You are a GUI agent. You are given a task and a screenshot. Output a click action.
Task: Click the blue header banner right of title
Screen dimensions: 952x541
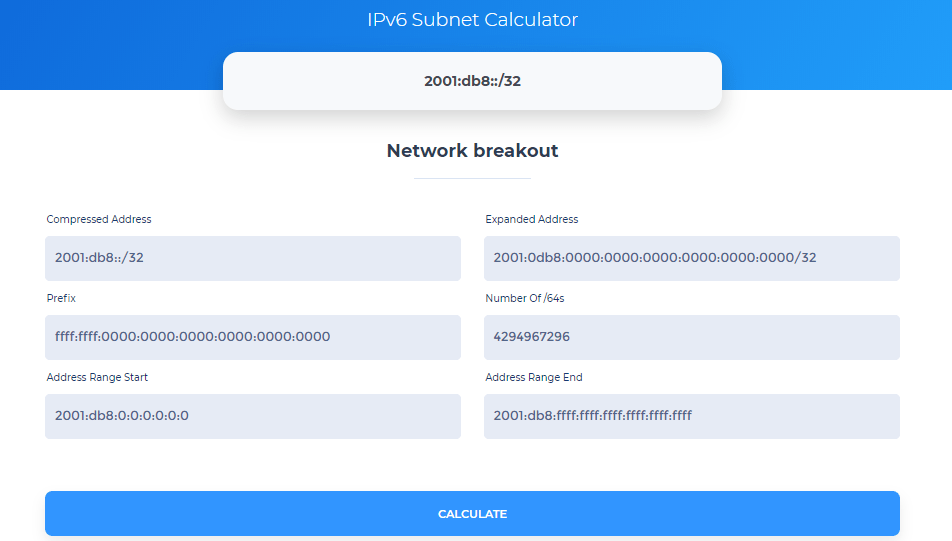[x=830, y=40]
